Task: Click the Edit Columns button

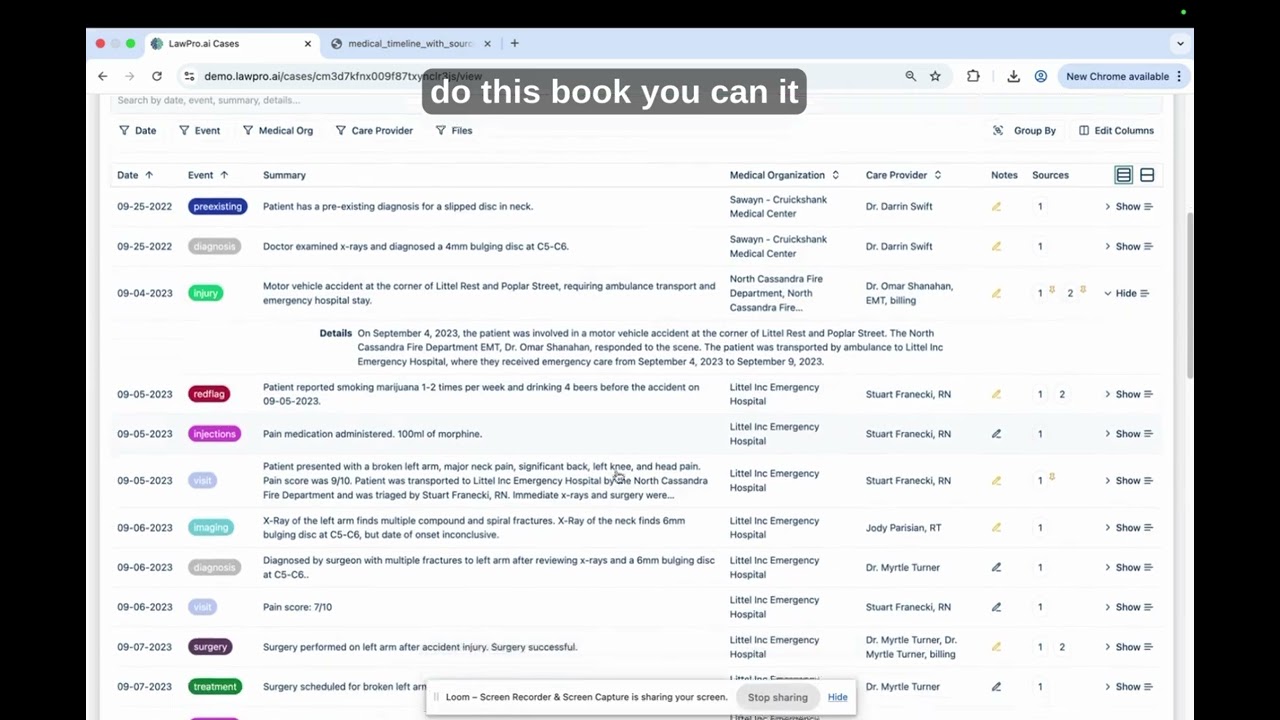Action: click(1116, 130)
